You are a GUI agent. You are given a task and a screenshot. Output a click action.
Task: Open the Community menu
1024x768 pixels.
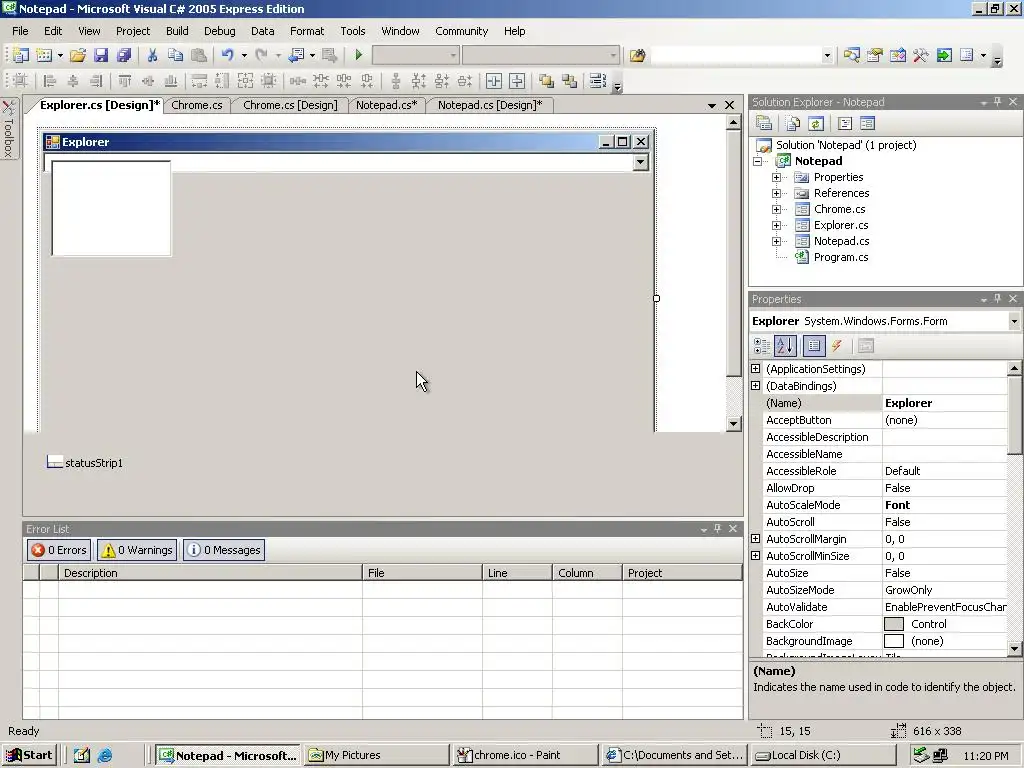tap(462, 31)
